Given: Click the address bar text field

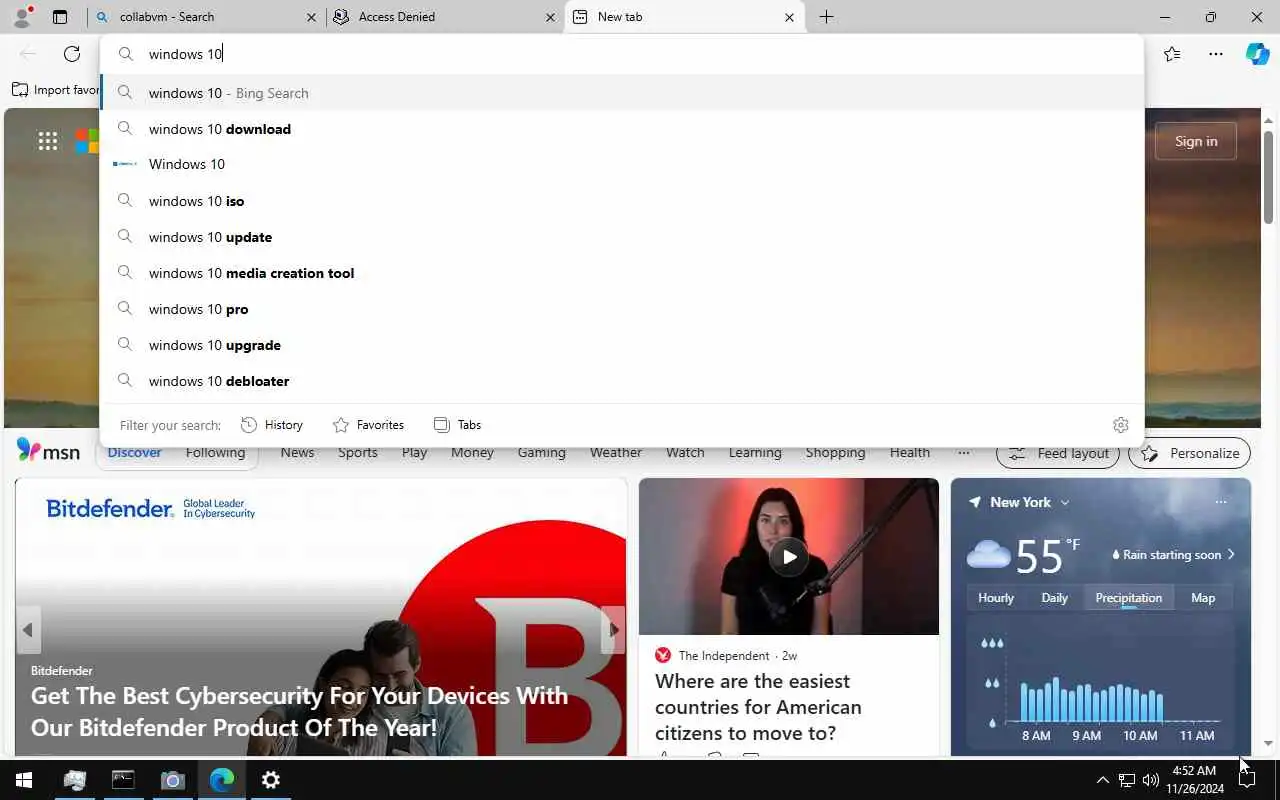Looking at the screenshot, I should tap(622, 54).
